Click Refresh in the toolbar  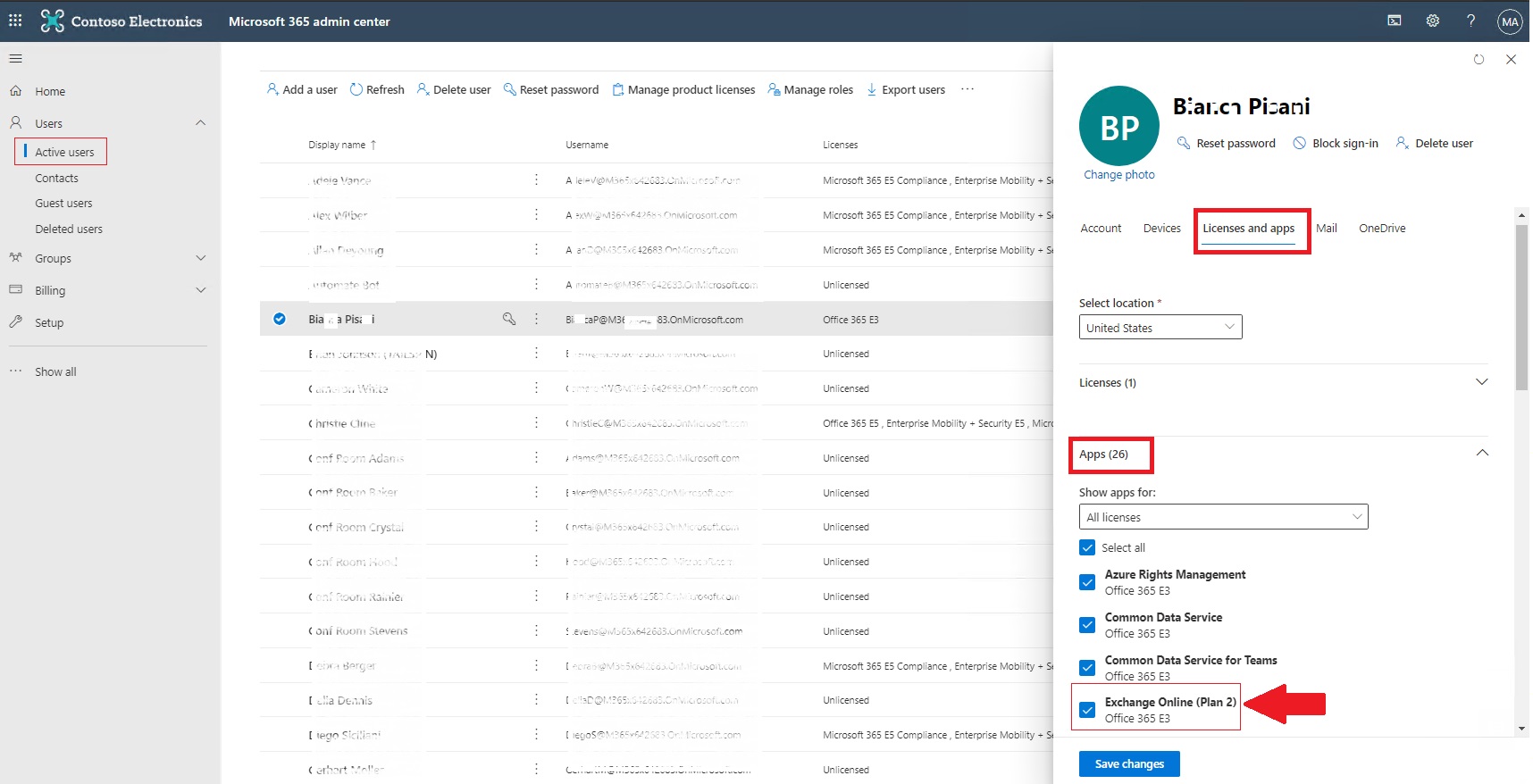click(377, 89)
